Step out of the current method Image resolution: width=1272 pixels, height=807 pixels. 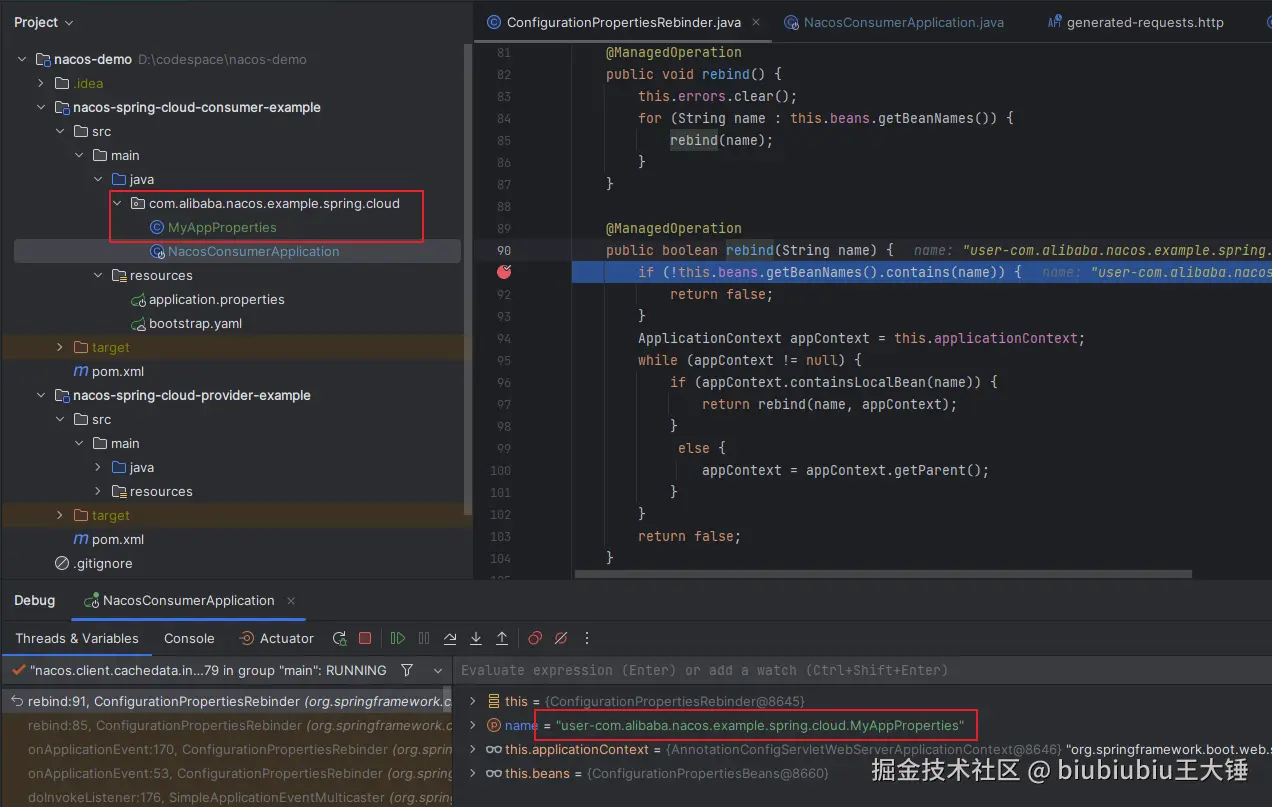pos(502,638)
